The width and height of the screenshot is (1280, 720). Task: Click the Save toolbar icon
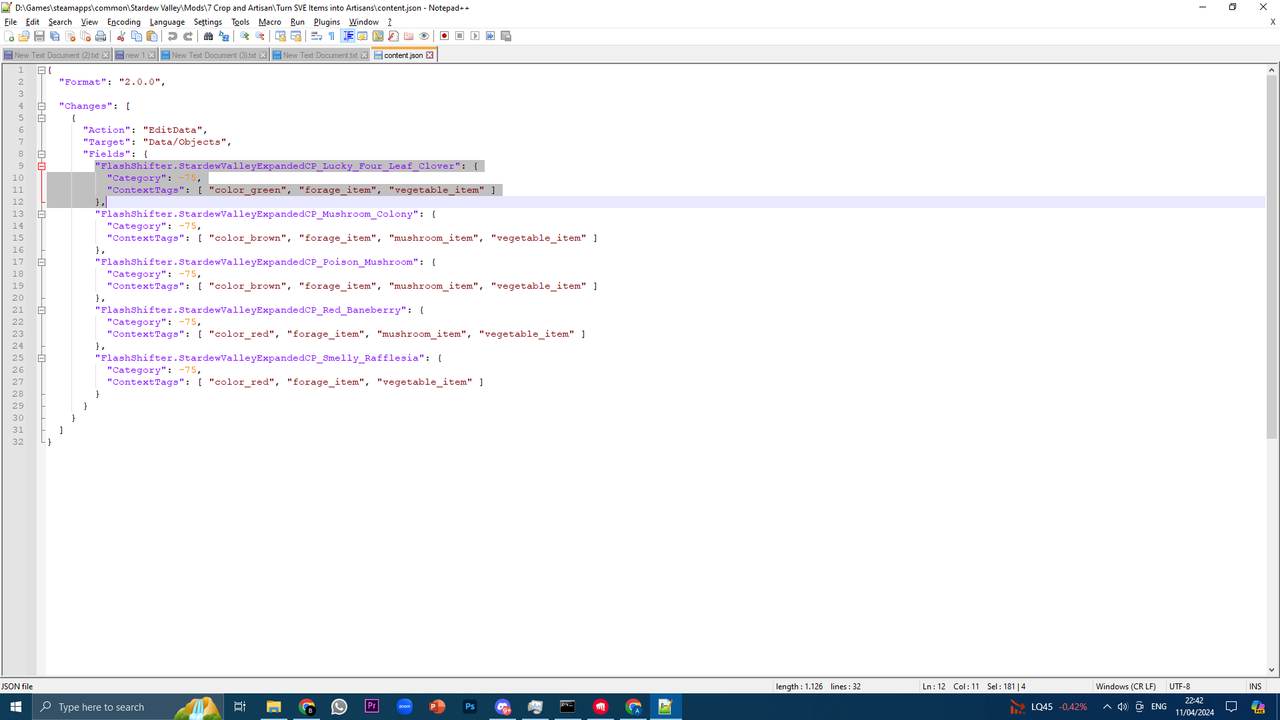(39, 36)
